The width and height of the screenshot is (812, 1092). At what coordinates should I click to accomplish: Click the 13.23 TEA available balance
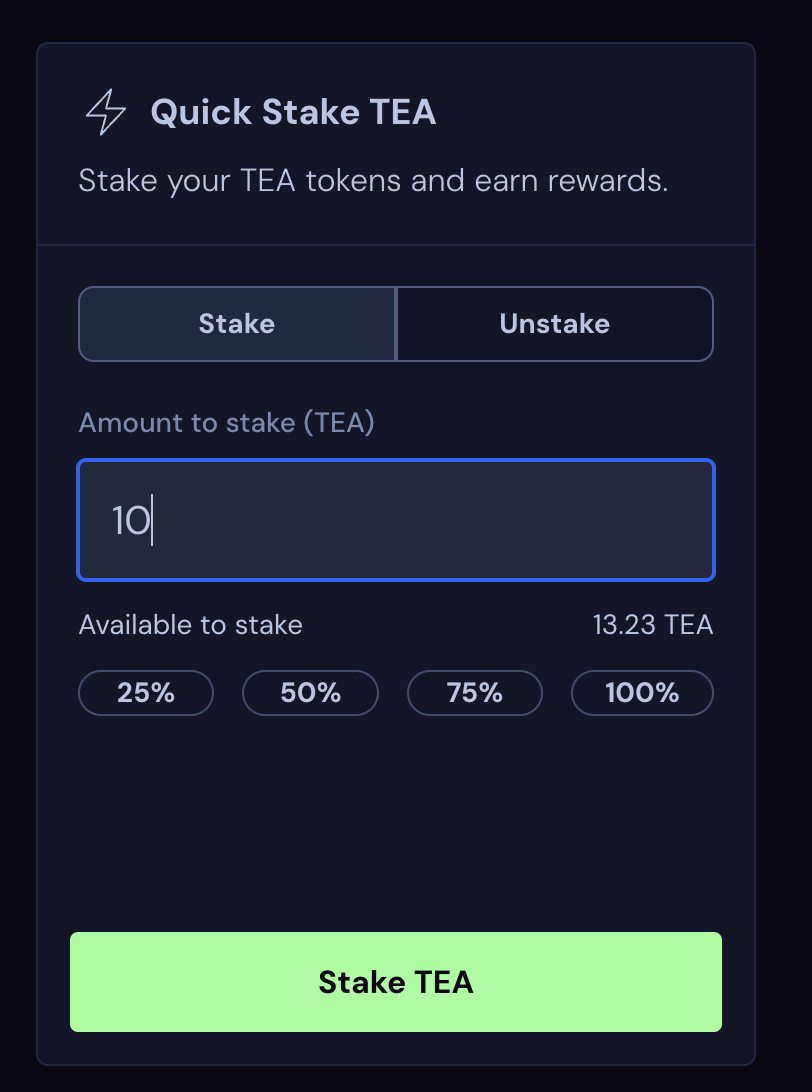point(652,626)
